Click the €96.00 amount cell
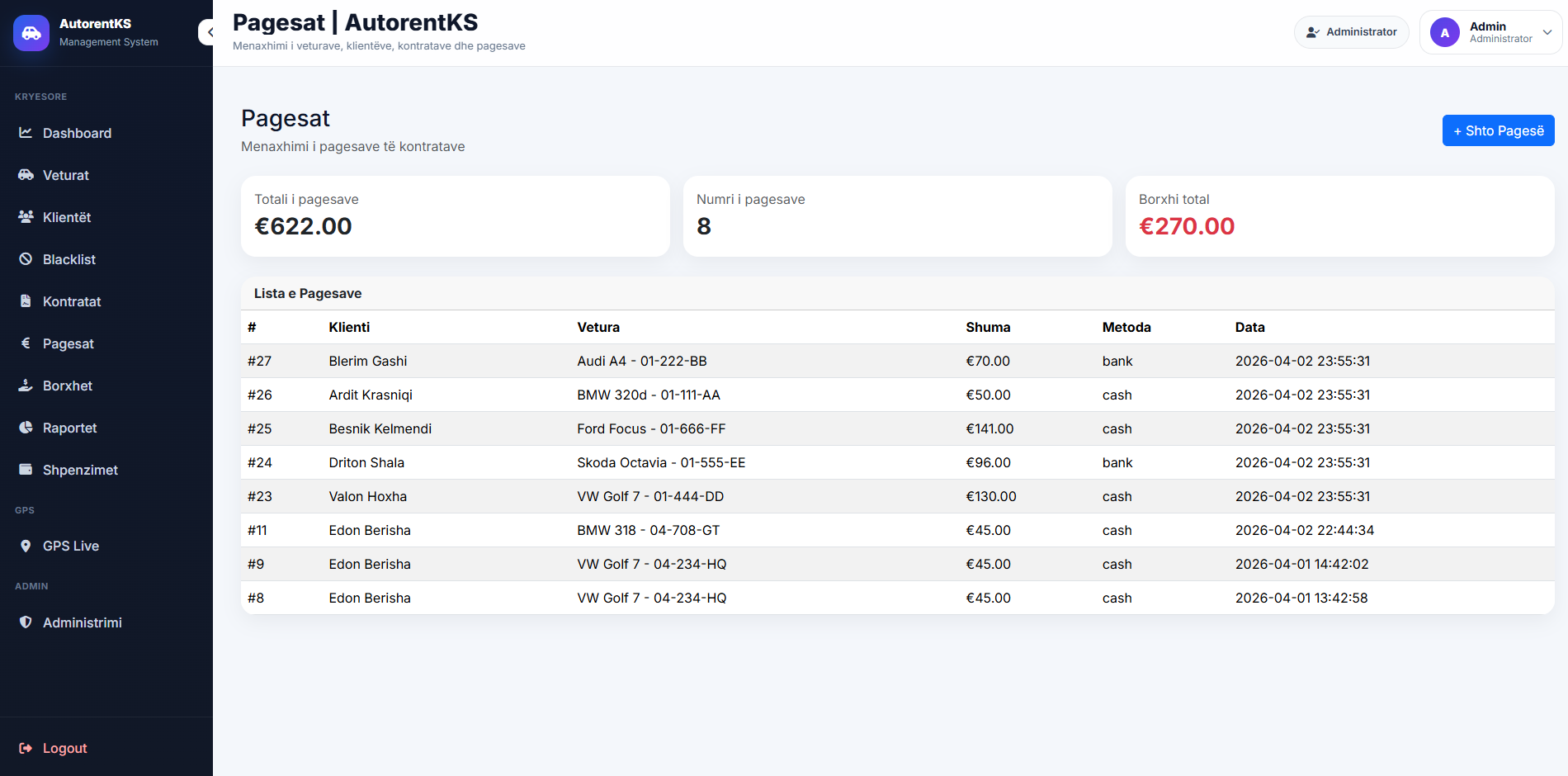 coord(988,462)
